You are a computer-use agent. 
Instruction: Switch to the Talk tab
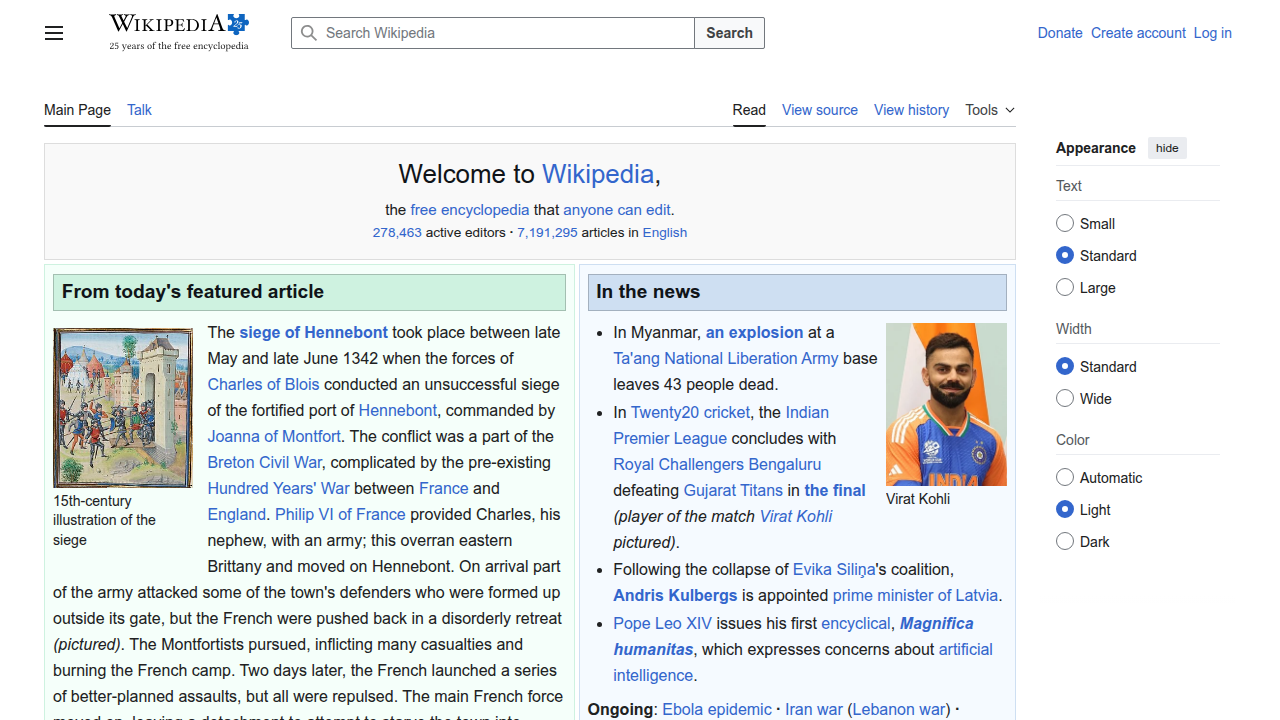(139, 110)
